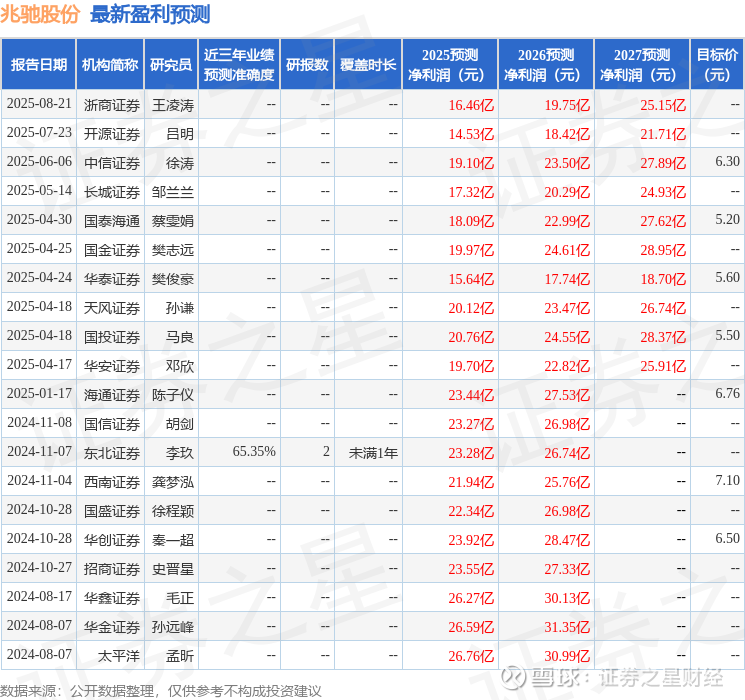Click the 近三年业绩预测准确度 column header
Image resolution: width=745 pixels, height=700 pixels.
[x=239, y=65]
